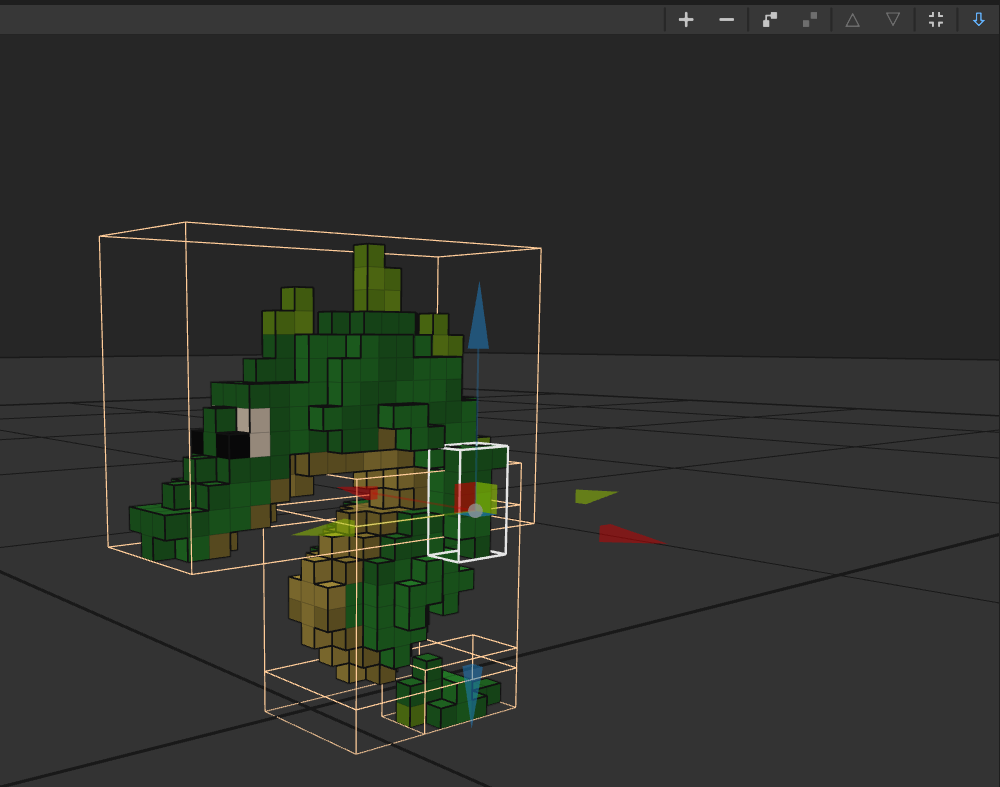The width and height of the screenshot is (1000, 787).
Task: Click the four-corner collapse icon
Action: (x=936, y=20)
